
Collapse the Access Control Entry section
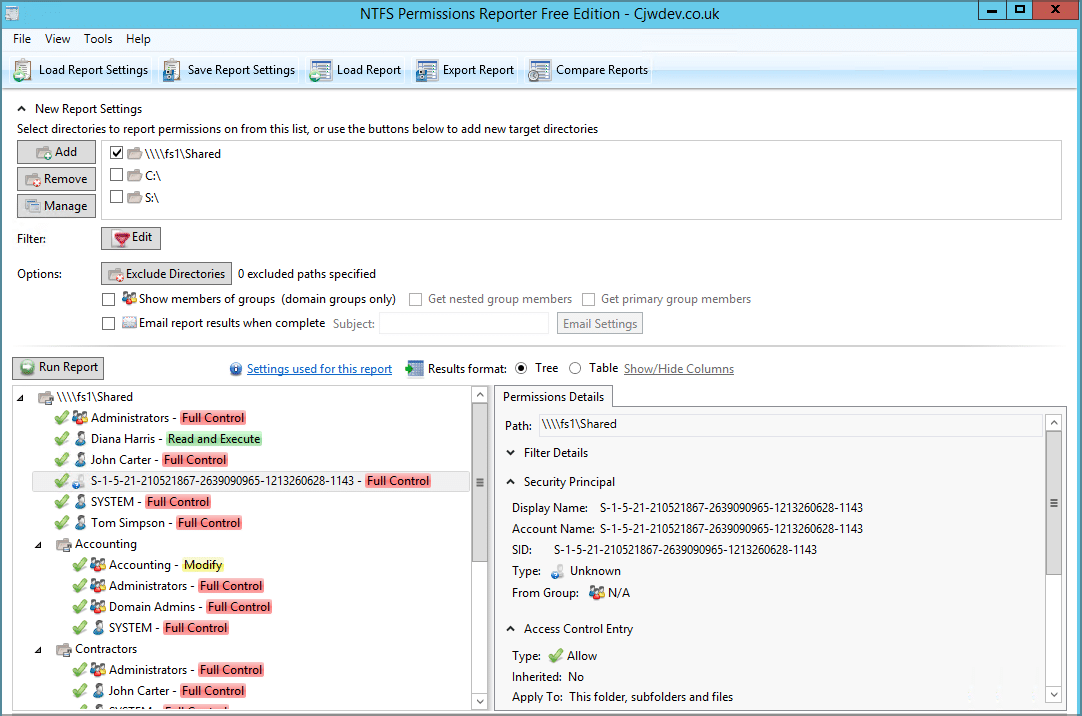(511, 629)
